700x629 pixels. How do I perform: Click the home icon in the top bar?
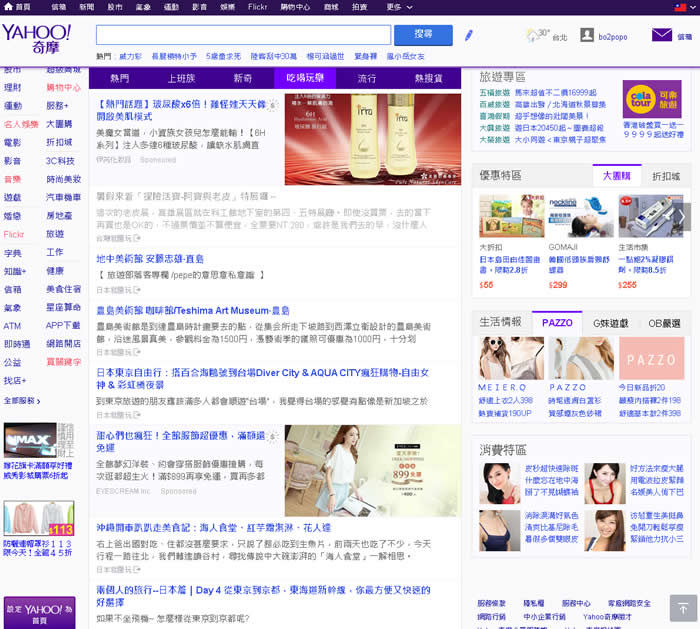(x=8, y=7)
